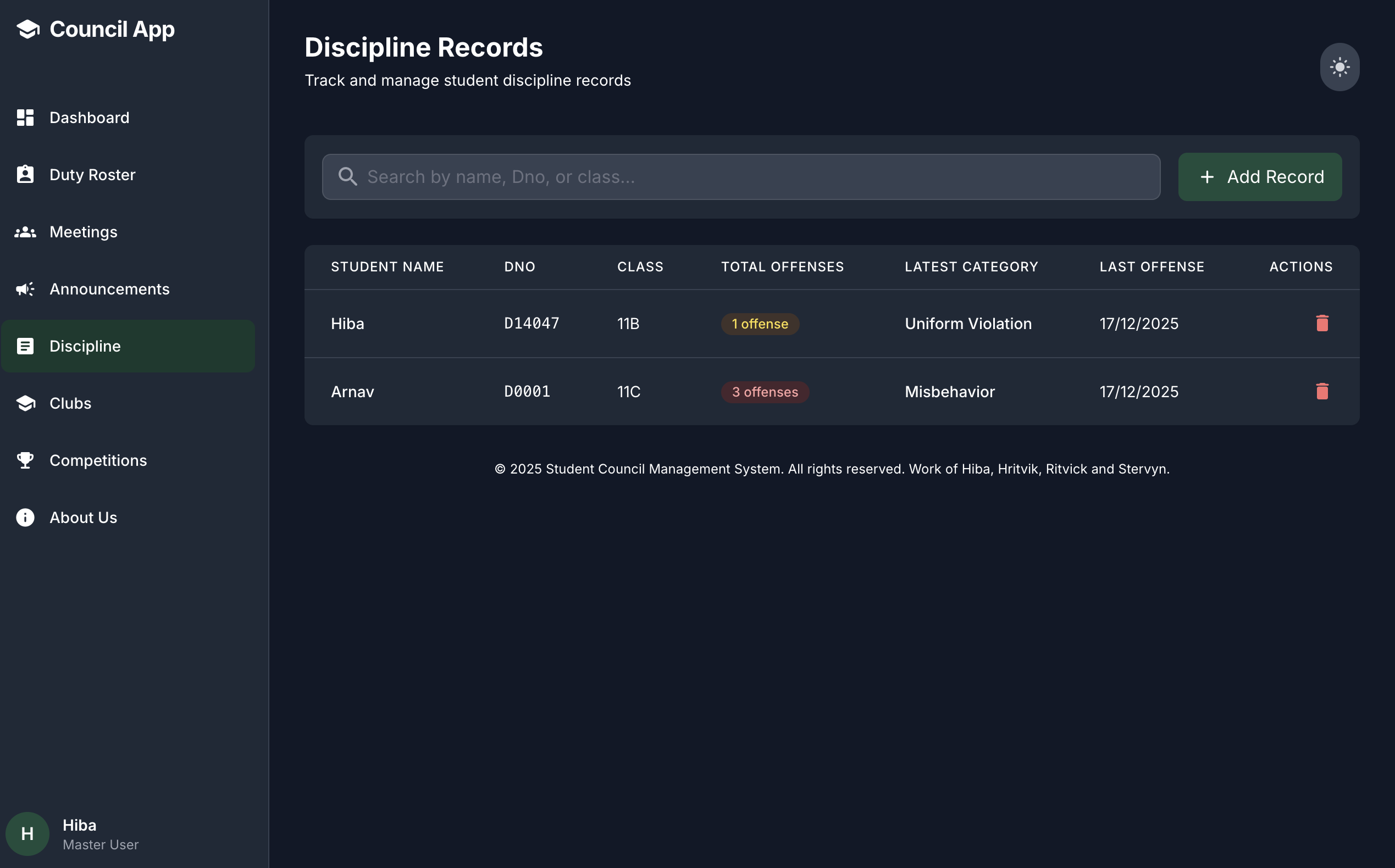The width and height of the screenshot is (1395, 868).
Task: Go to the Announcements section
Action: tap(109, 289)
